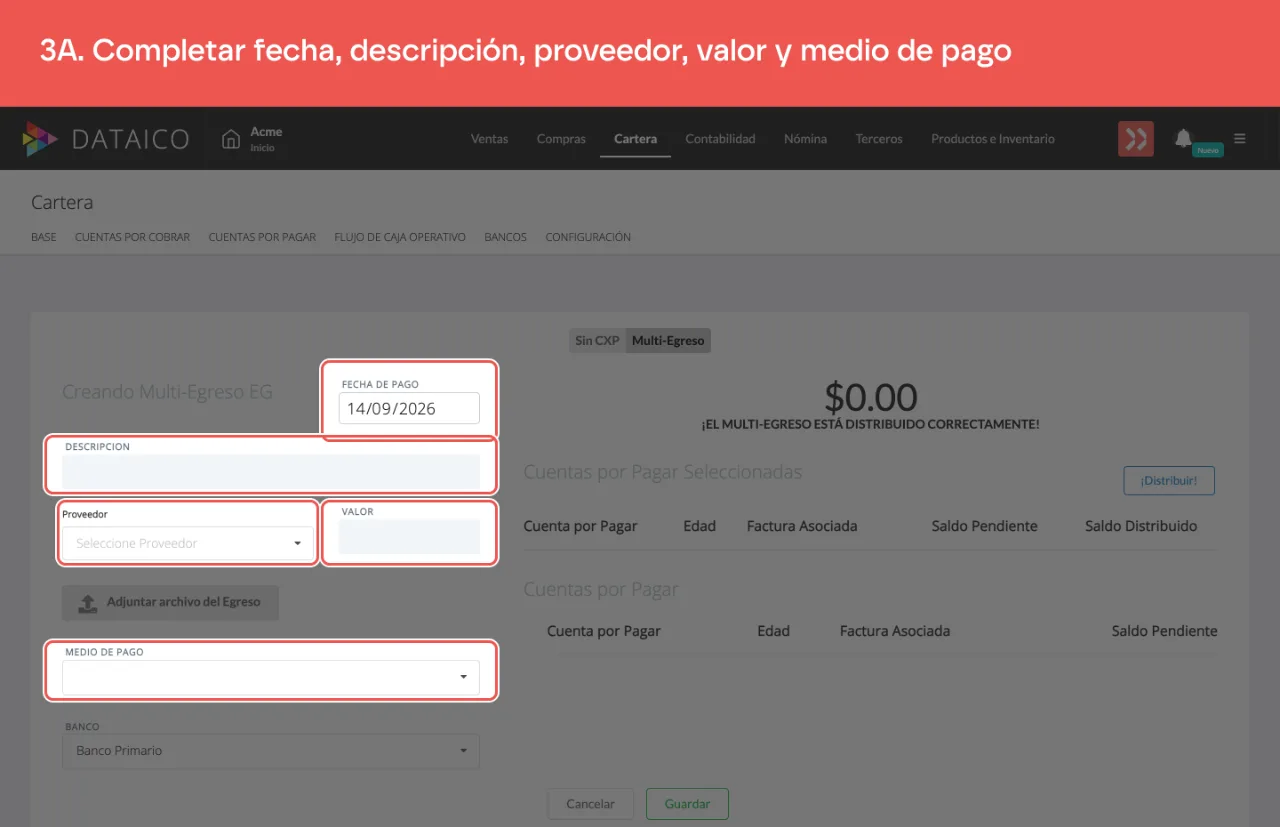Viewport: 1280px width, 827px height.
Task: Click the Descripcion input field
Action: 271,471
